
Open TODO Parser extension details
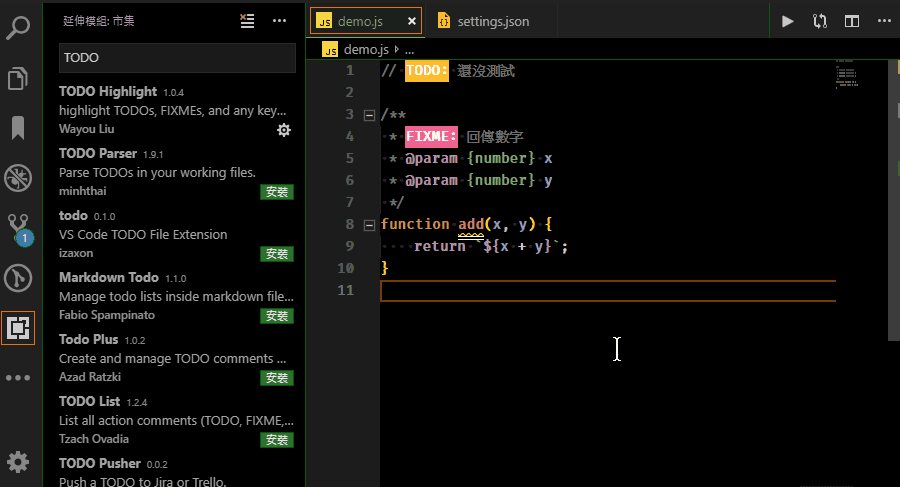176,172
